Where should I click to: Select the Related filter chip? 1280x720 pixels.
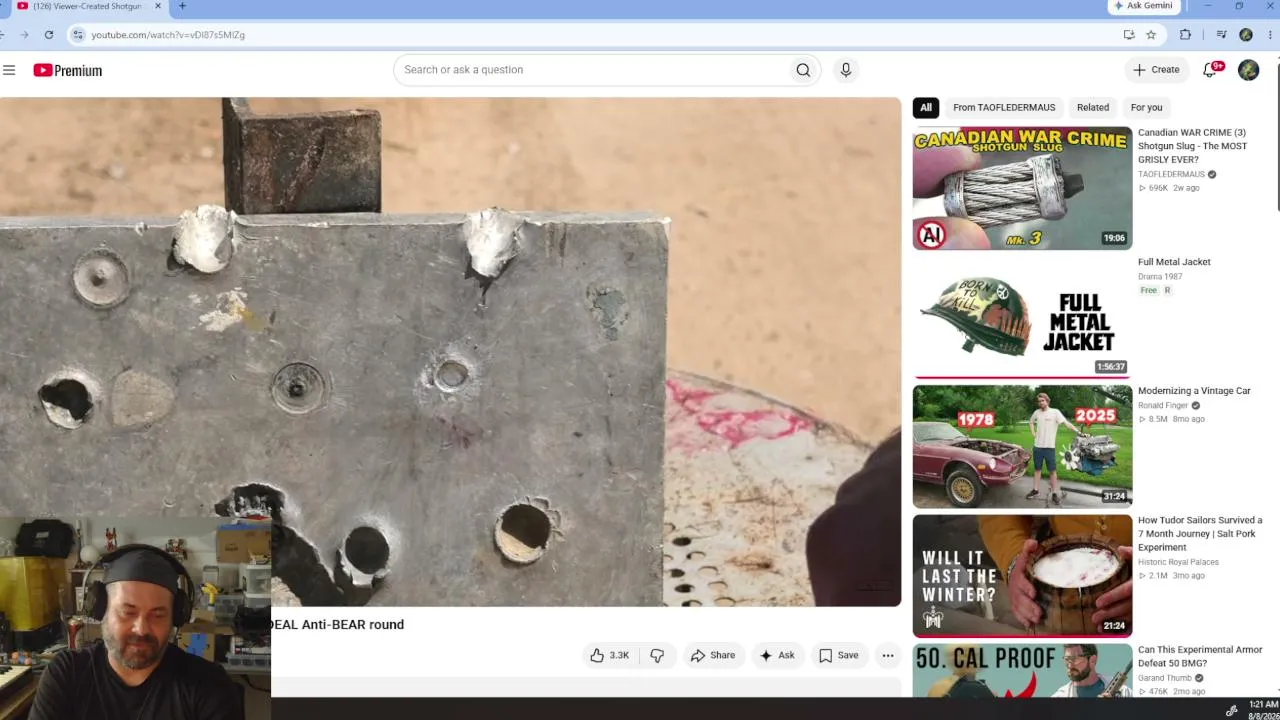(x=1093, y=108)
